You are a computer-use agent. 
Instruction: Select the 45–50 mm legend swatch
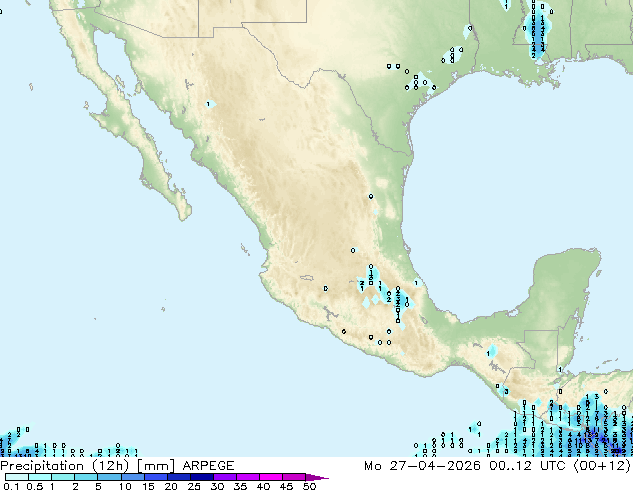(x=294, y=477)
